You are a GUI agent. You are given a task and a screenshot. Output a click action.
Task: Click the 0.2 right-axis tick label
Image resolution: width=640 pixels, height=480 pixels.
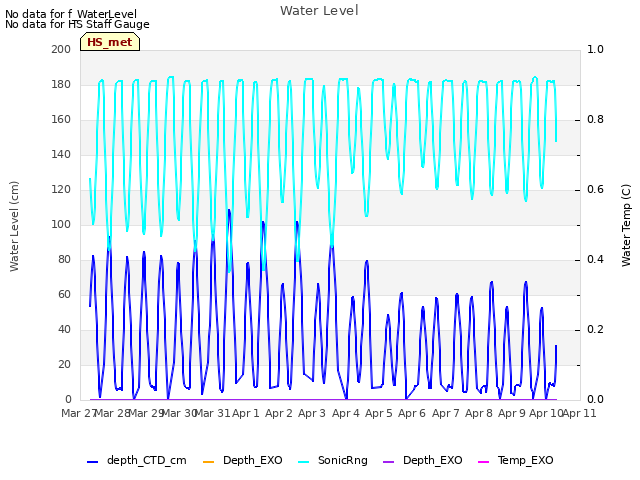595,329
